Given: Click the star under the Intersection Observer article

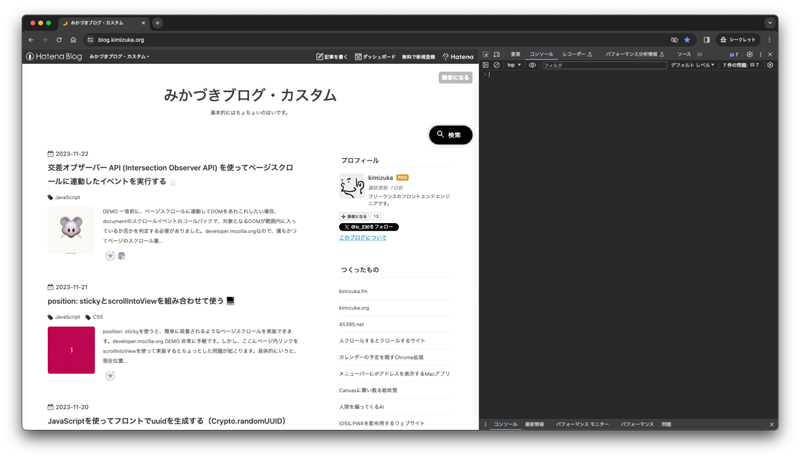Looking at the screenshot, I should pyautogui.click(x=110, y=256).
